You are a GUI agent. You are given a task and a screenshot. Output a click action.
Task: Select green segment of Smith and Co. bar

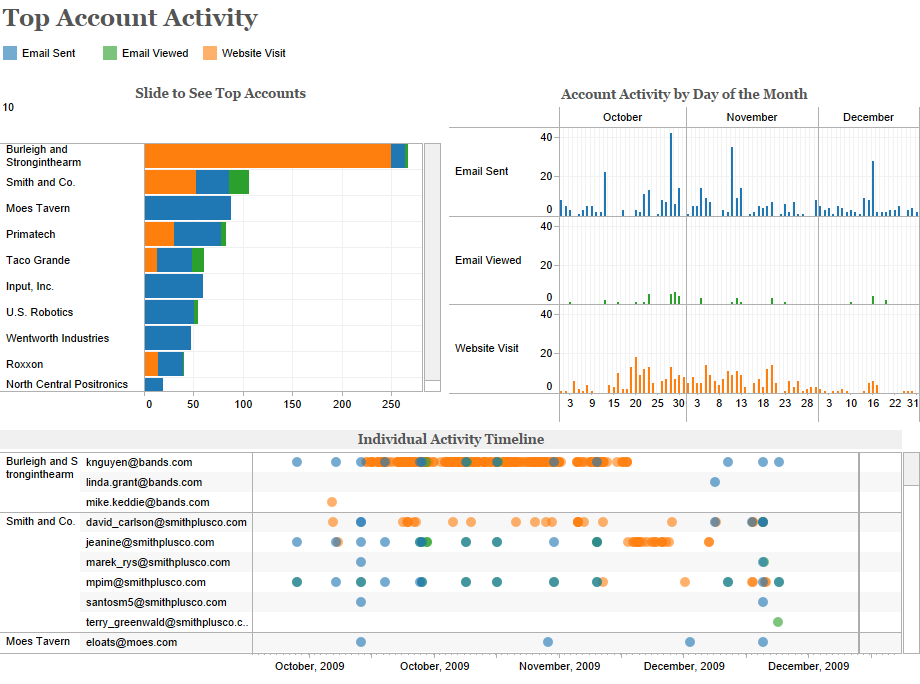pos(239,182)
